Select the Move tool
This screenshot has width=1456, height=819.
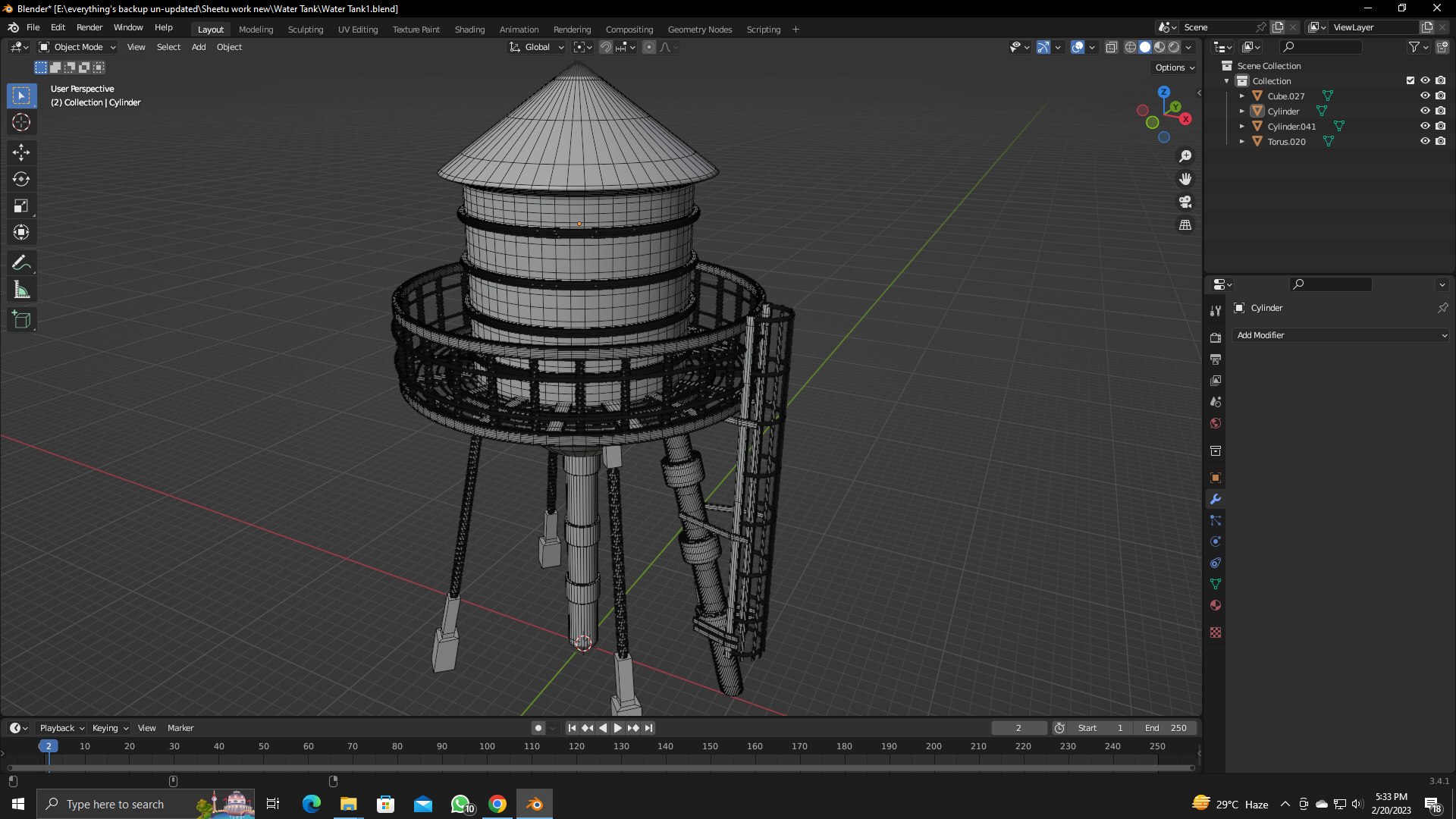21,152
